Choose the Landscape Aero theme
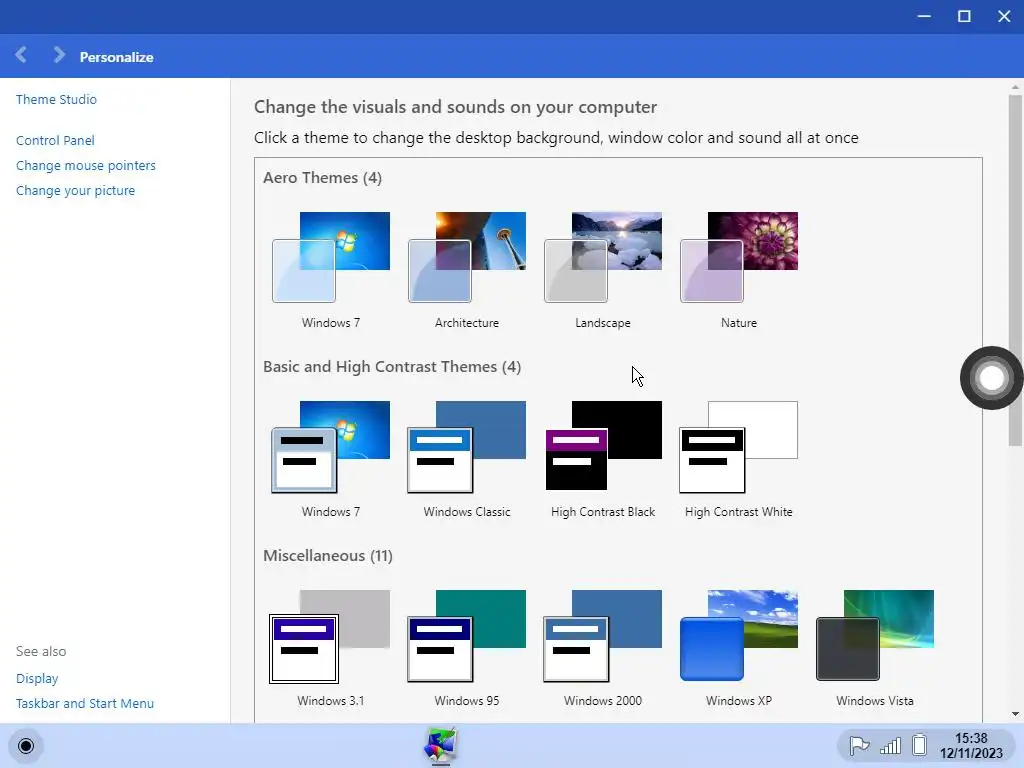 pos(602,269)
